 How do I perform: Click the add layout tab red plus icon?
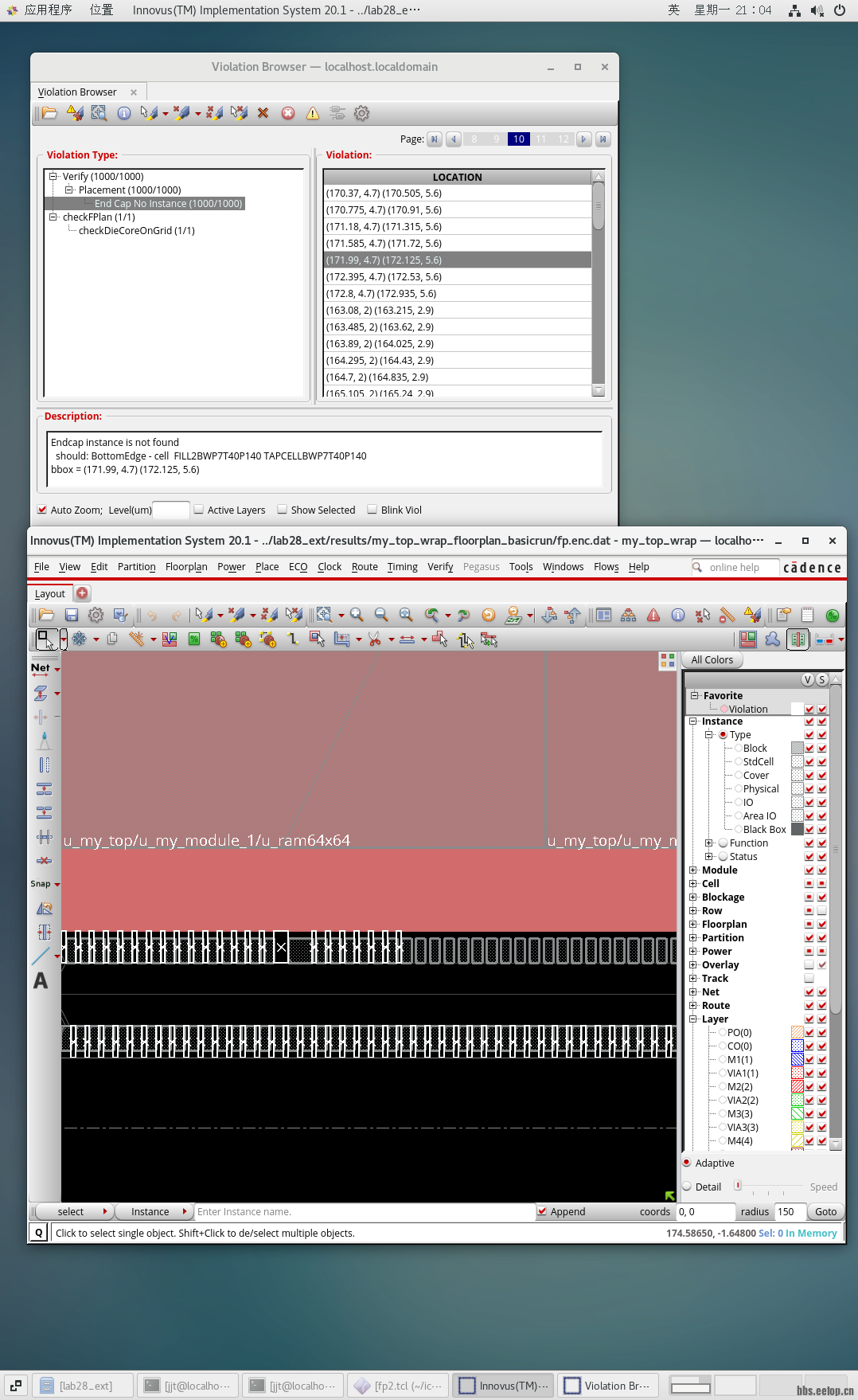(82, 593)
